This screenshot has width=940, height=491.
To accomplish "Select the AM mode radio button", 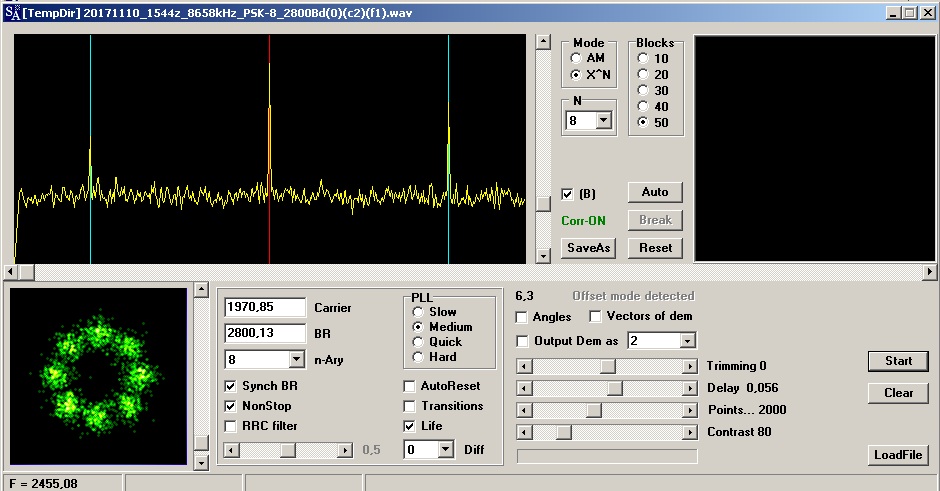I will click(576, 58).
